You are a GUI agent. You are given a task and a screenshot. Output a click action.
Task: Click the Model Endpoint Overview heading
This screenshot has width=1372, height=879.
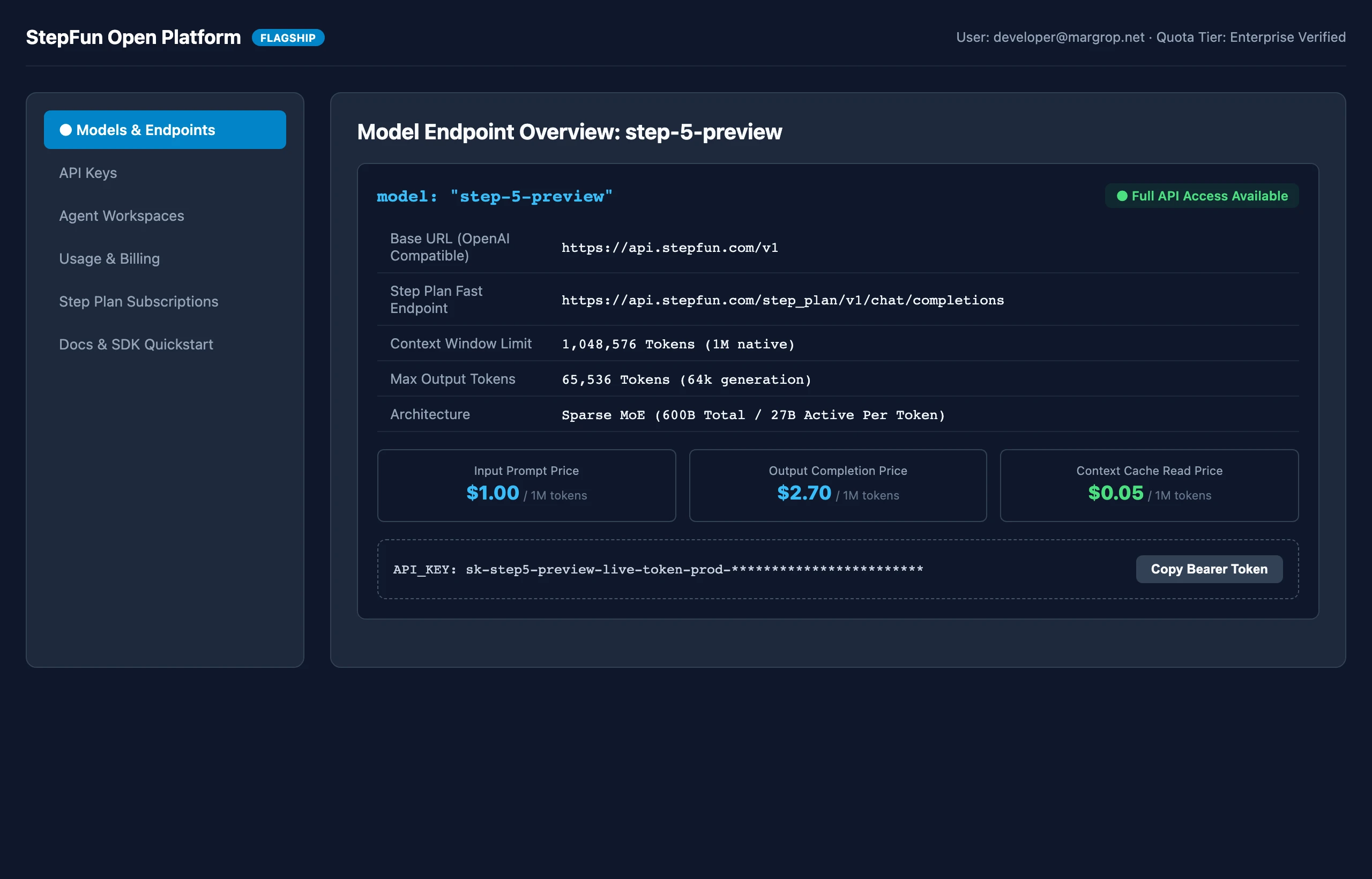coord(569,132)
